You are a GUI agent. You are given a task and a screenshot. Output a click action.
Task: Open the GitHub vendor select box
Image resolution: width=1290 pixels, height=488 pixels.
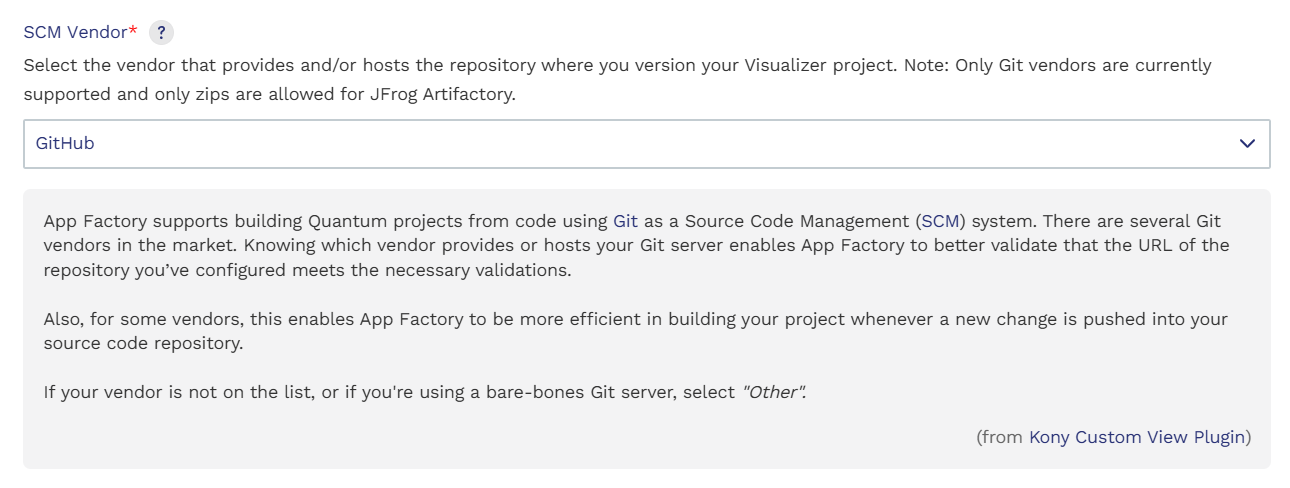point(600,144)
